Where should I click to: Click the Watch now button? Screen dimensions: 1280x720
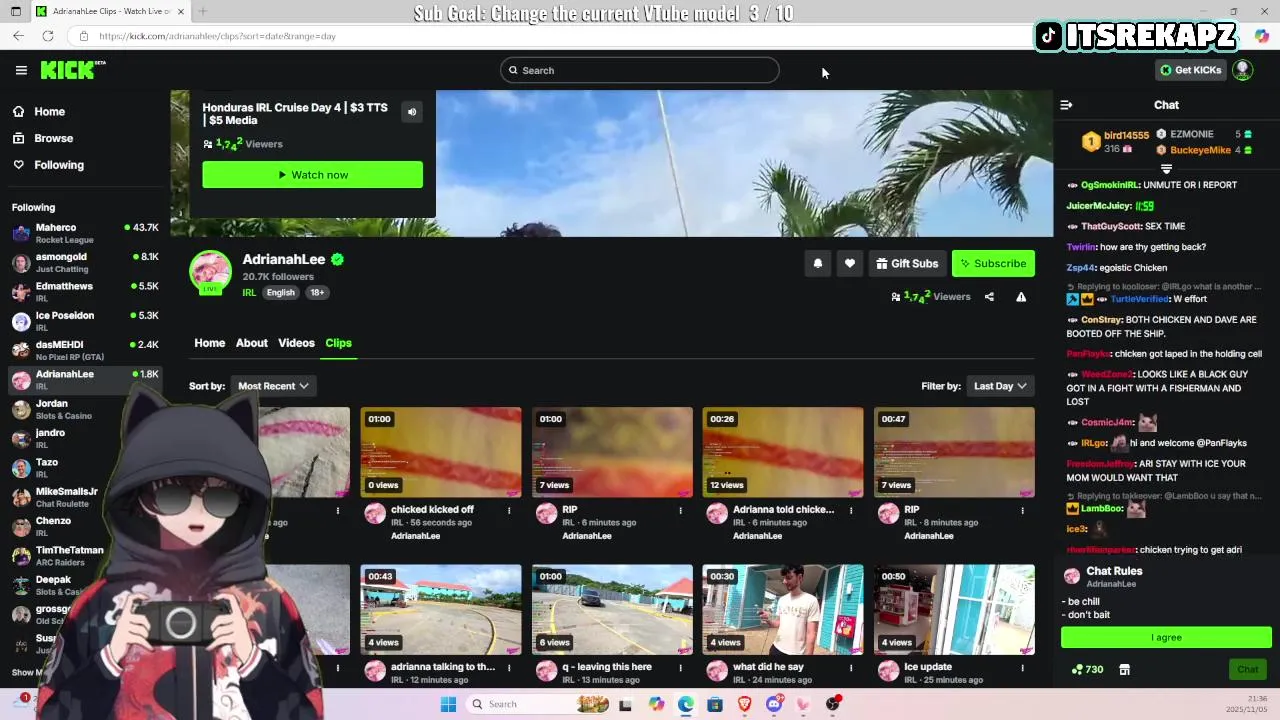(x=312, y=175)
